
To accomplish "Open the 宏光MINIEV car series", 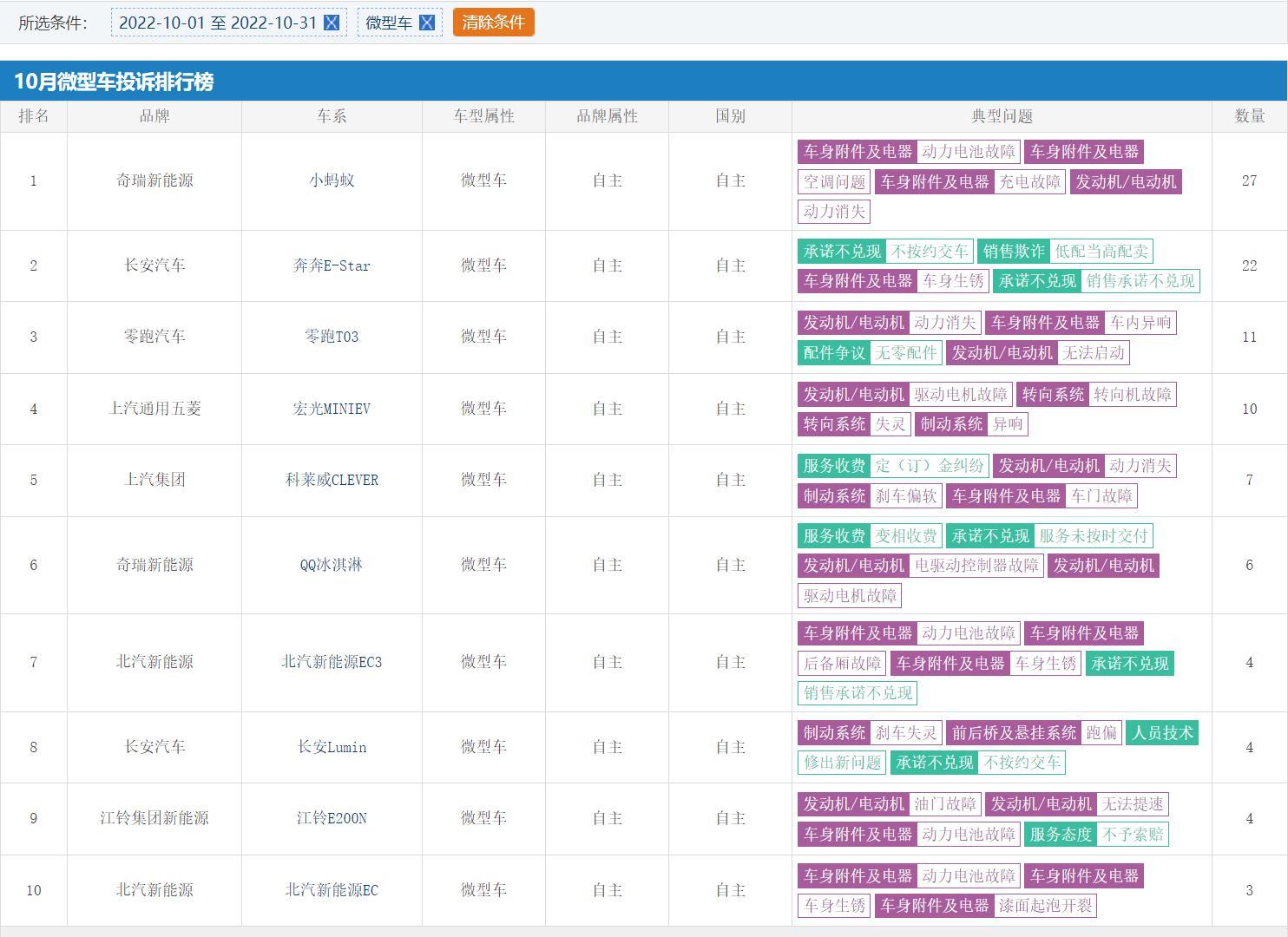I will (x=332, y=409).
